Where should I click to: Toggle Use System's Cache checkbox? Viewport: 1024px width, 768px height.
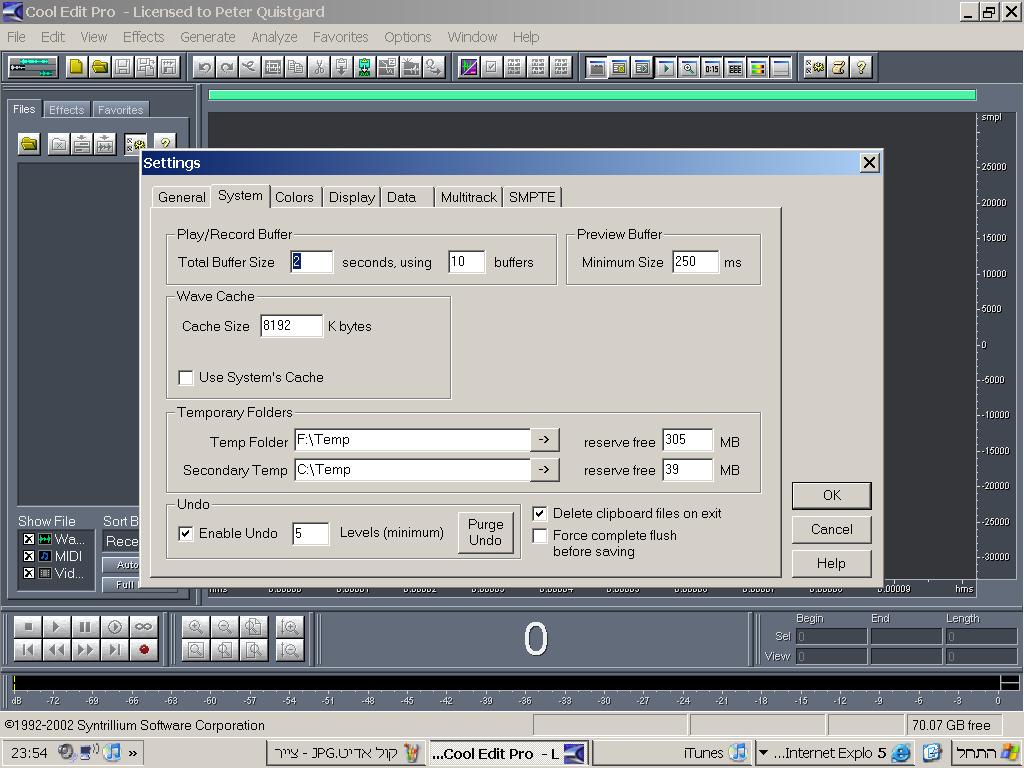point(185,377)
